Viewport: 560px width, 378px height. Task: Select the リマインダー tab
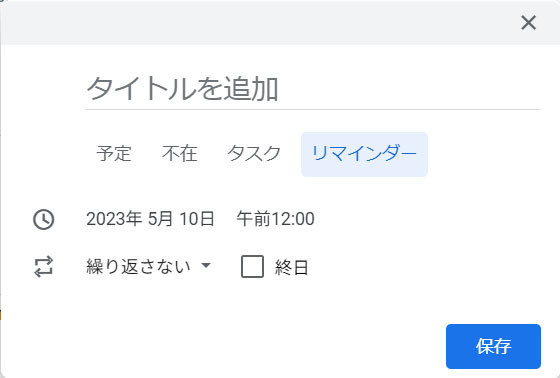364,154
